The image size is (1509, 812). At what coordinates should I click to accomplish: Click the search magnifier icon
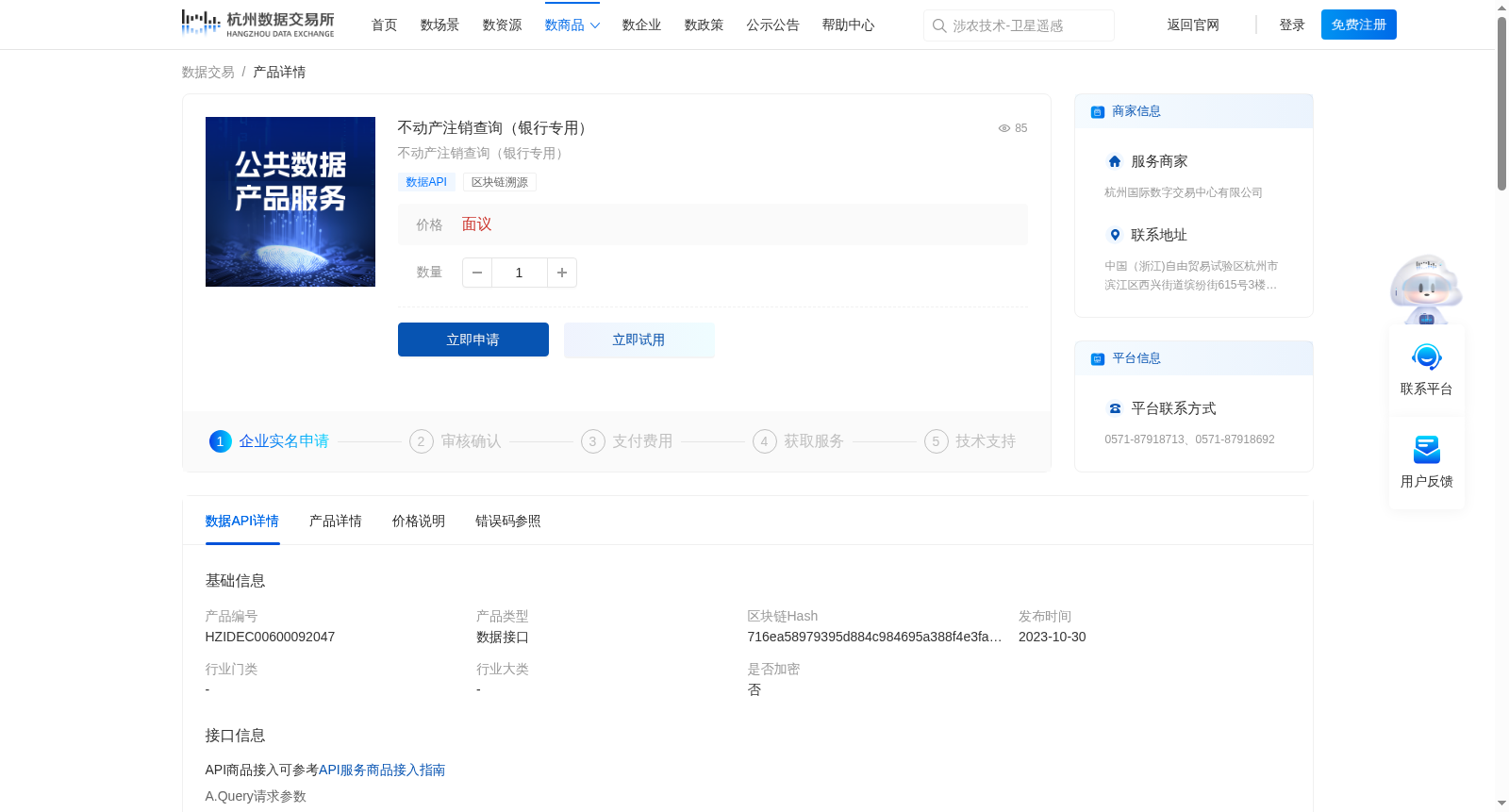click(939, 25)
